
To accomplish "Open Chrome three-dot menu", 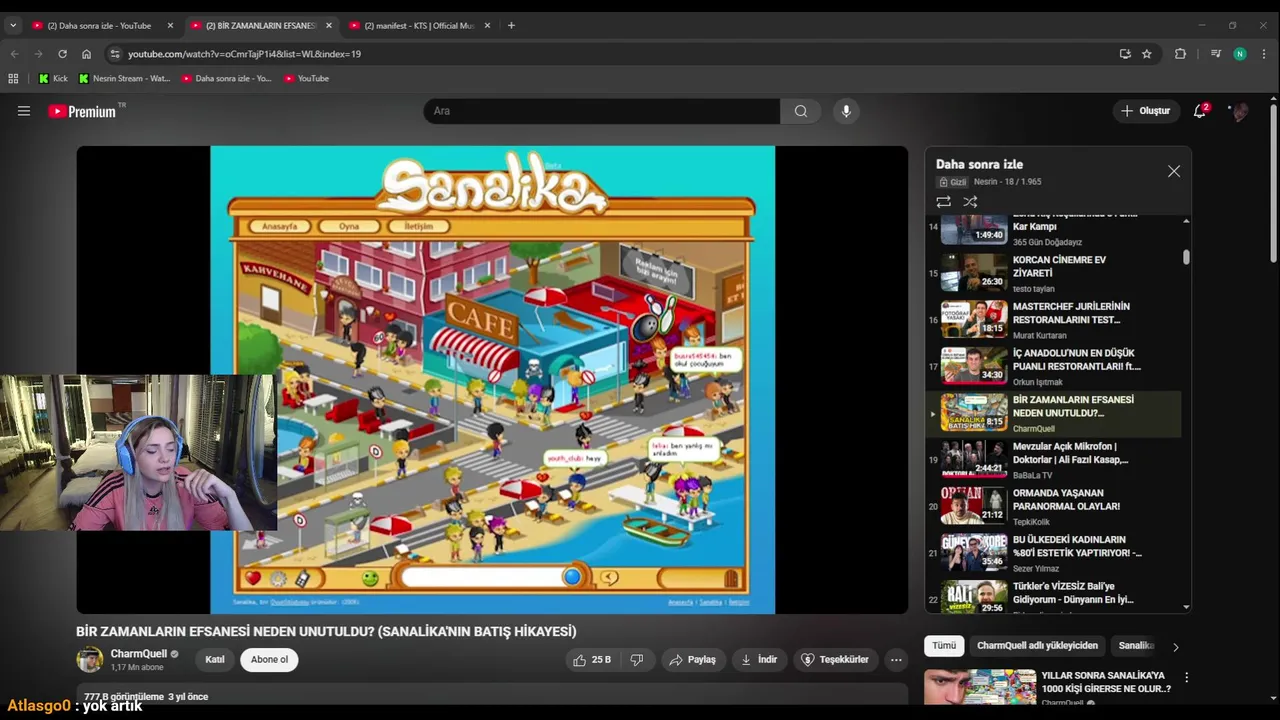I will click(x=1264, y=54).
